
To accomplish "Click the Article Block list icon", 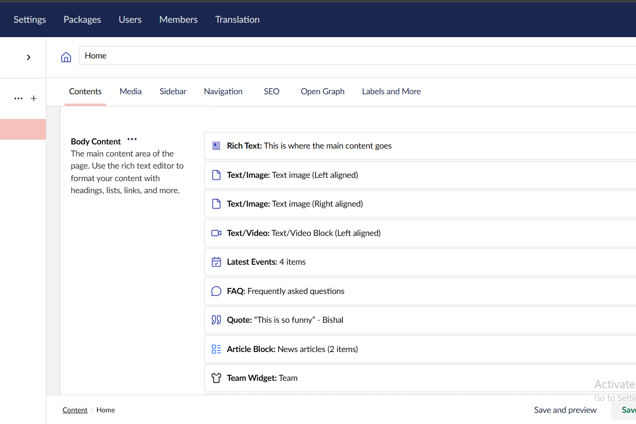I will (x=216, y=349).
